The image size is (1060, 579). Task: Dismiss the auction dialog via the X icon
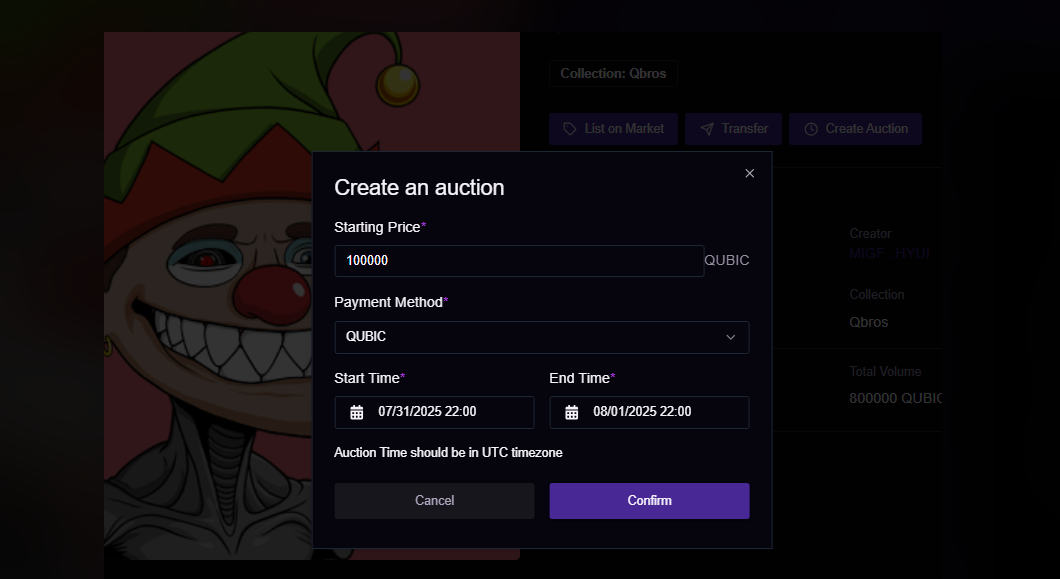[x=749, y=173]
